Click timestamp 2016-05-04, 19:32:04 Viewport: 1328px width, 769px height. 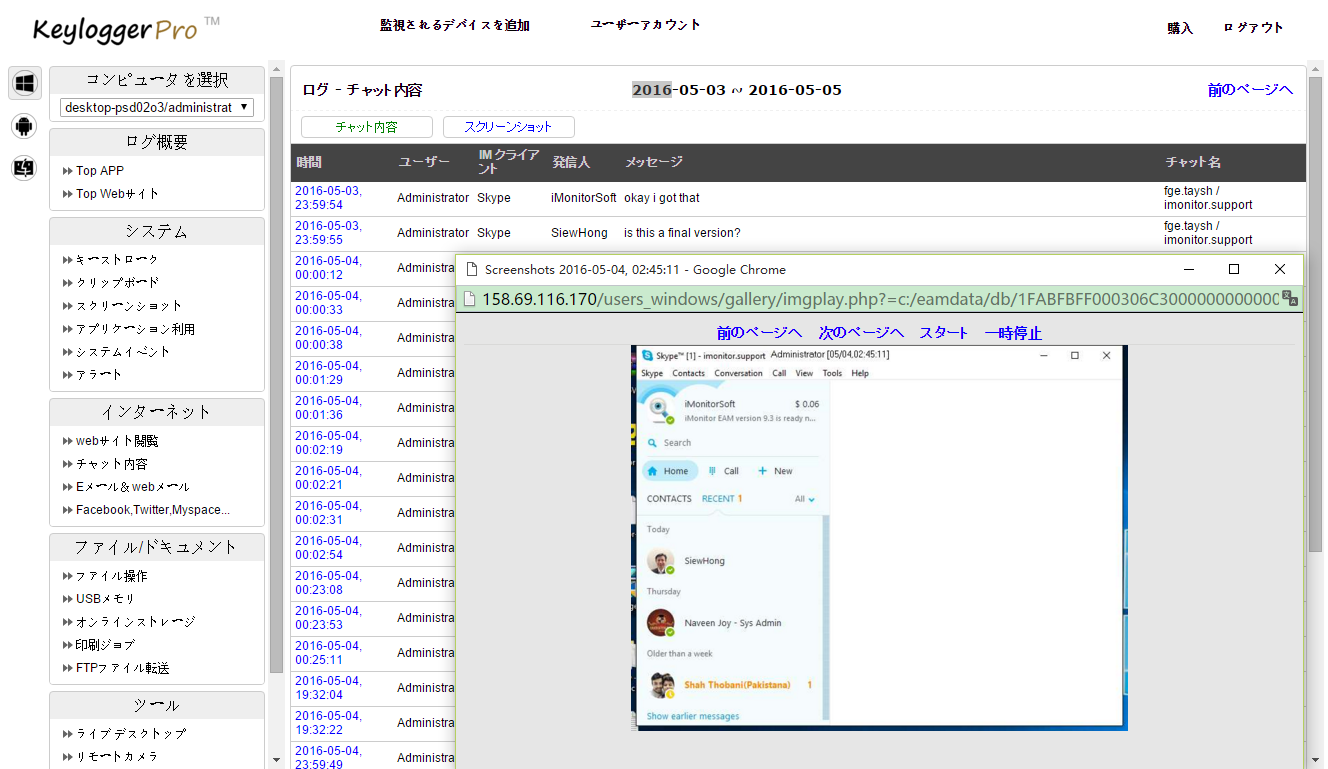point(328,688)
